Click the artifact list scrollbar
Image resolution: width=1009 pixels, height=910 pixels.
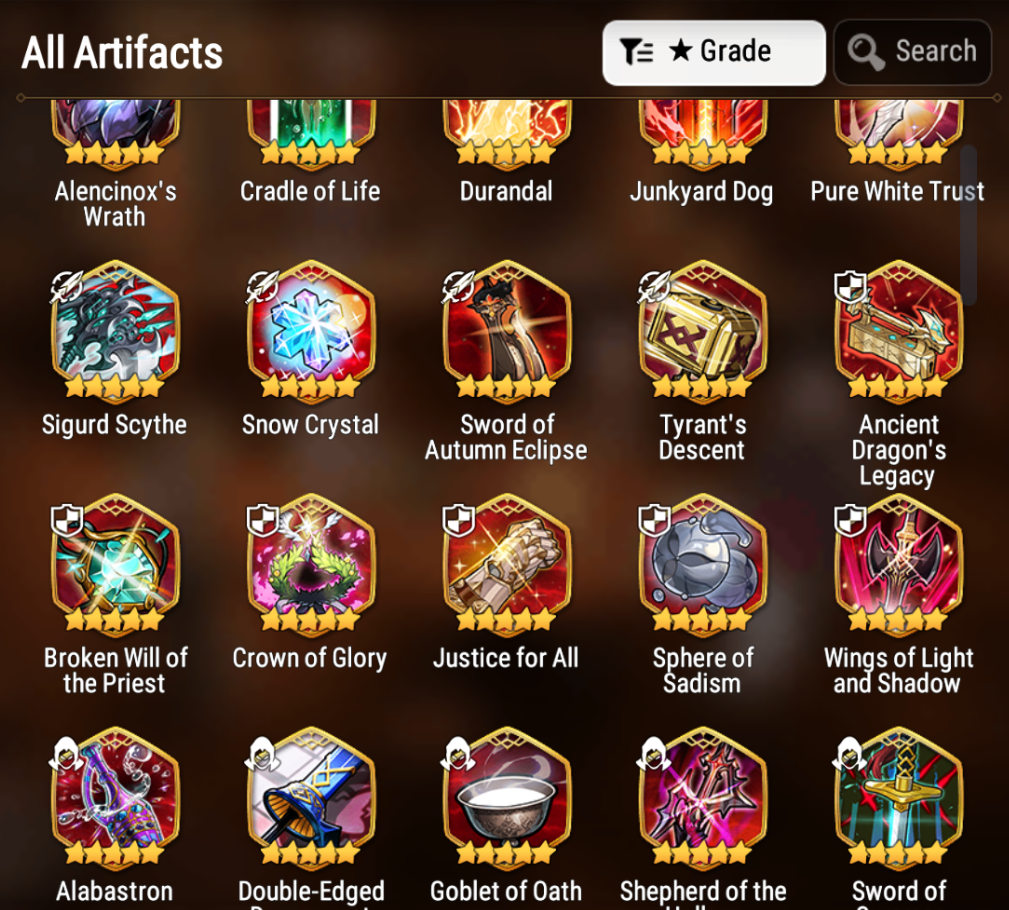point(968,225)
